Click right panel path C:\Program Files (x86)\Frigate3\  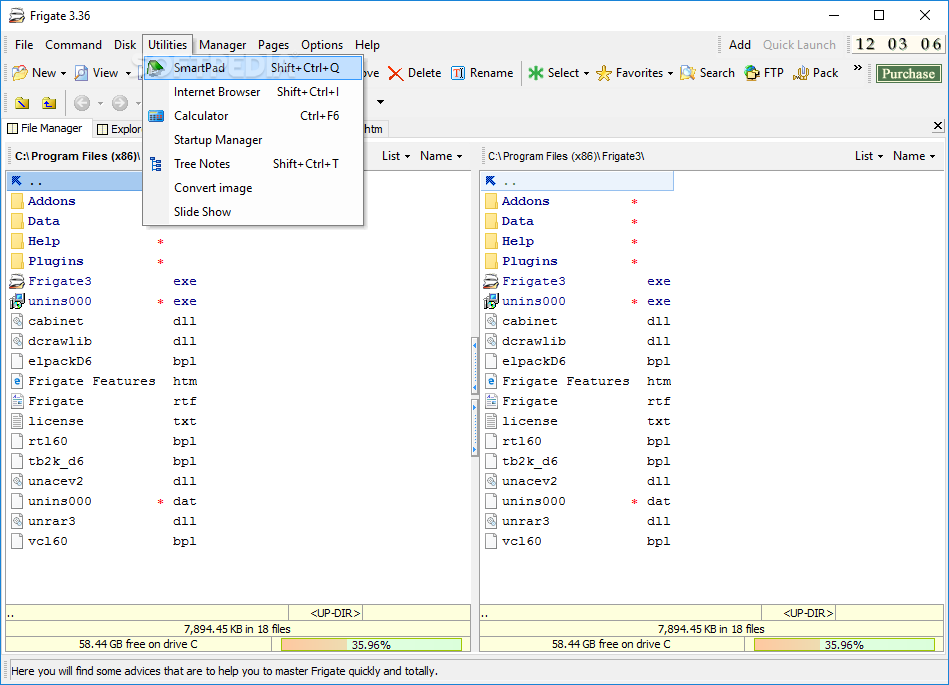tap(566, 156)
